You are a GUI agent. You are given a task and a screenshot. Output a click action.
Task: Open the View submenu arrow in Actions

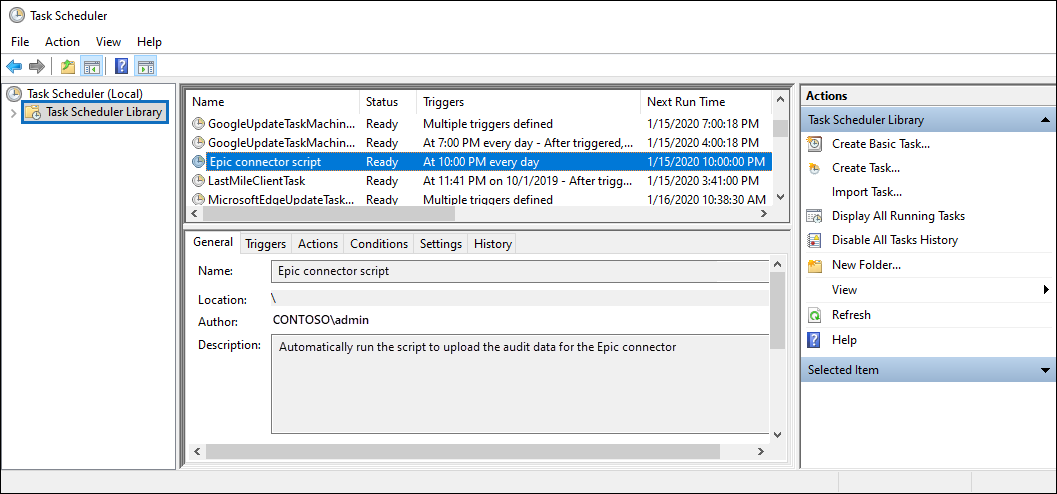pos(1046,290)
